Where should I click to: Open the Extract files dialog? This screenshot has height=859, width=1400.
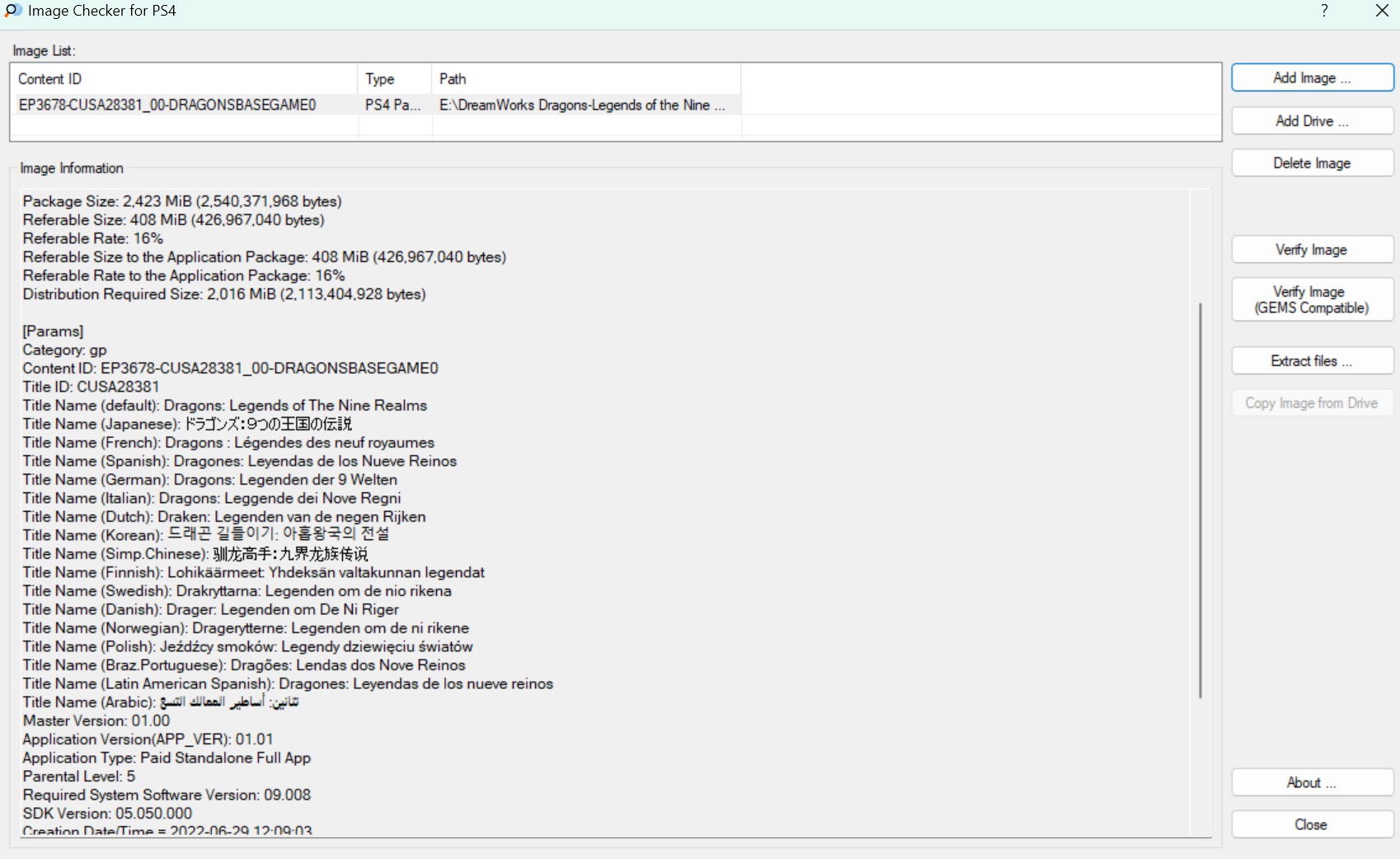tap(1312, 361)
